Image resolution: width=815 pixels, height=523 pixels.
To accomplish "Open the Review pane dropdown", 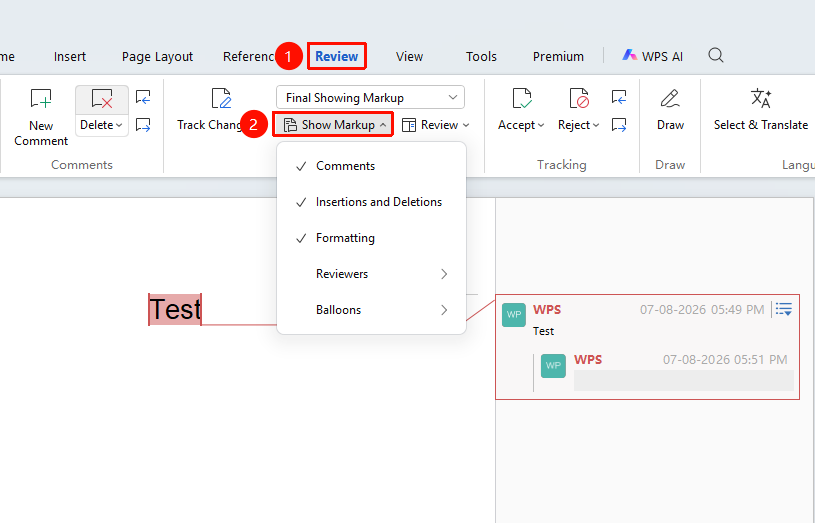I will tap(436, 125).
